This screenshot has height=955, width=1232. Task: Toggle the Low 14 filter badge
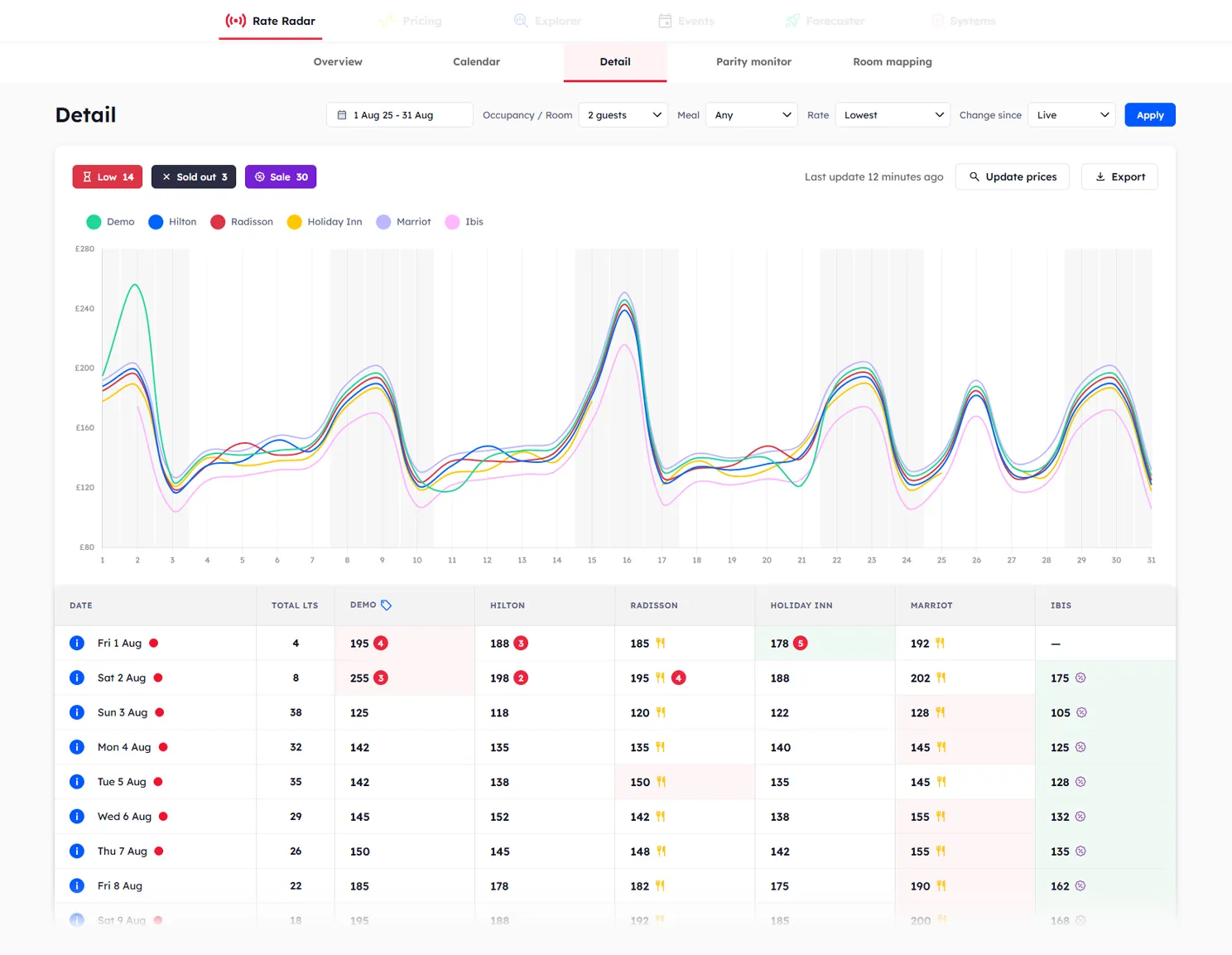[x=107, y=176]
